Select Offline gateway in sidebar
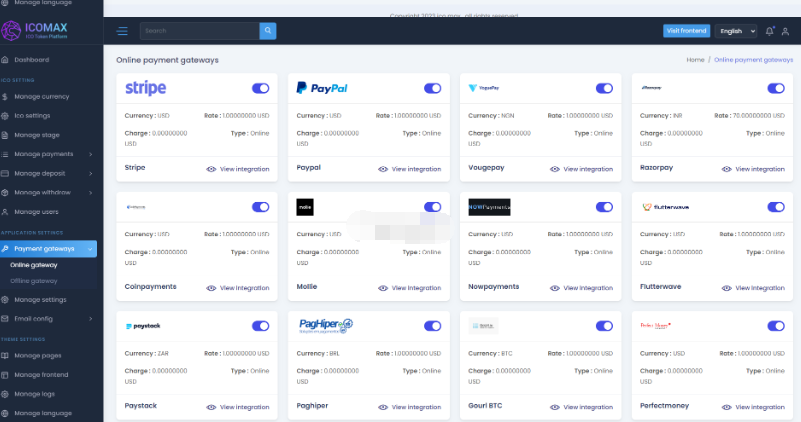The height and width of the screenshot is (422, 801). pos(33,281)
